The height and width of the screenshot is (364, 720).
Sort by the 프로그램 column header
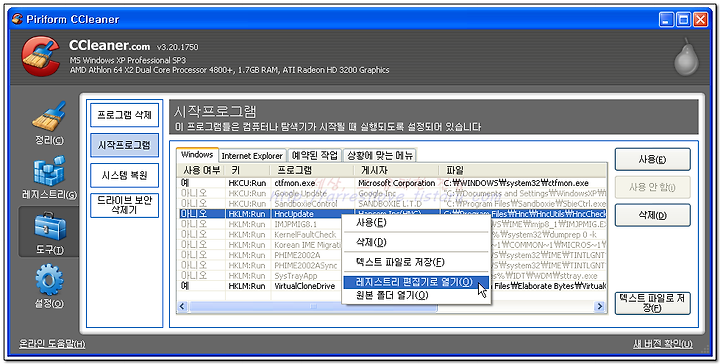click(312, 170)
